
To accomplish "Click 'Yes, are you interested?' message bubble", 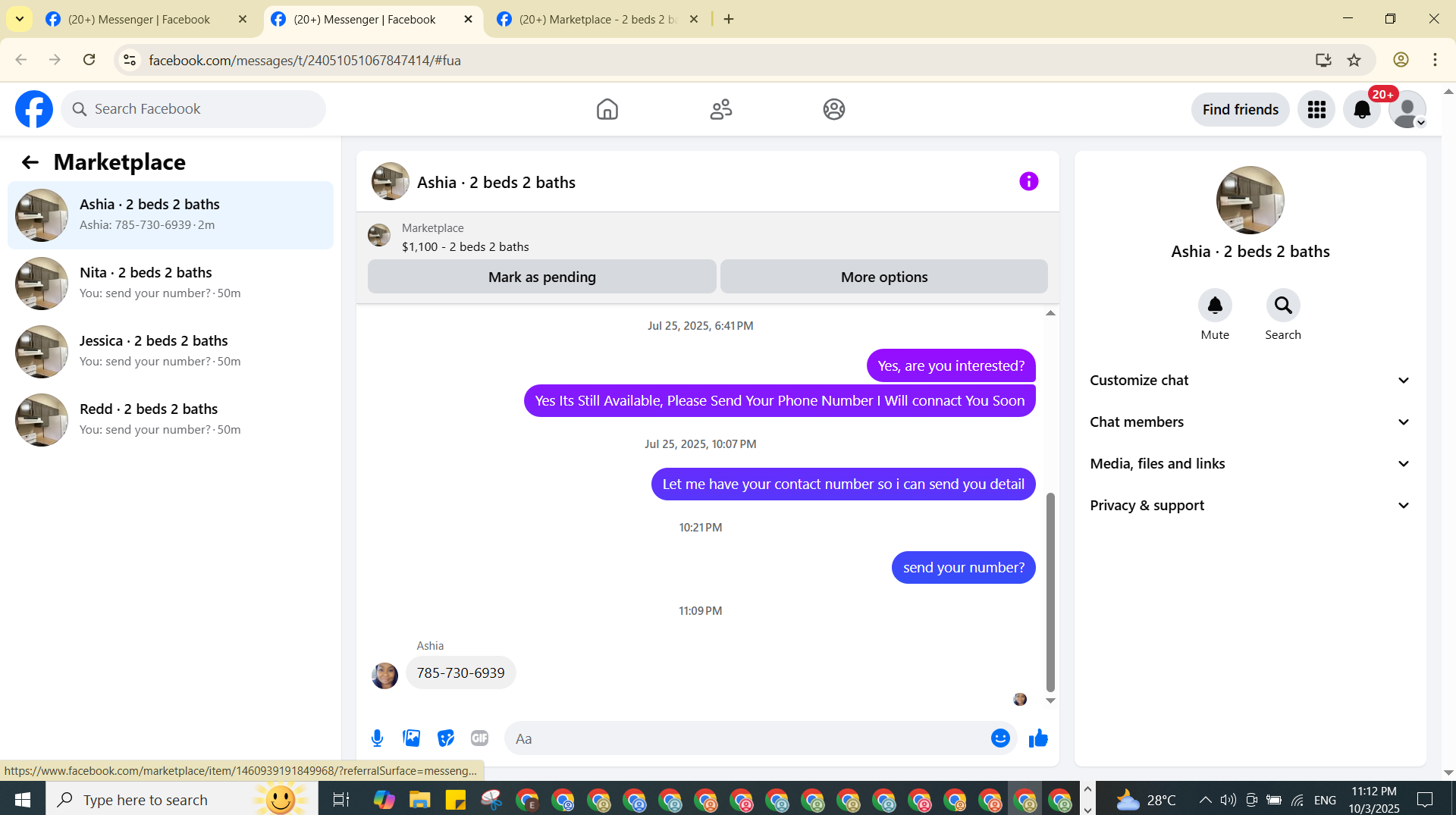I will [x=951, y=366].
